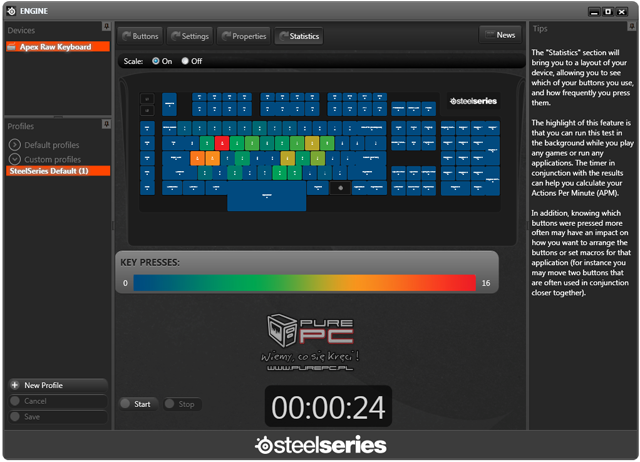Screen dimensions: 640x462
Task: Go to the Properties tab
Action: click(244, 36)
